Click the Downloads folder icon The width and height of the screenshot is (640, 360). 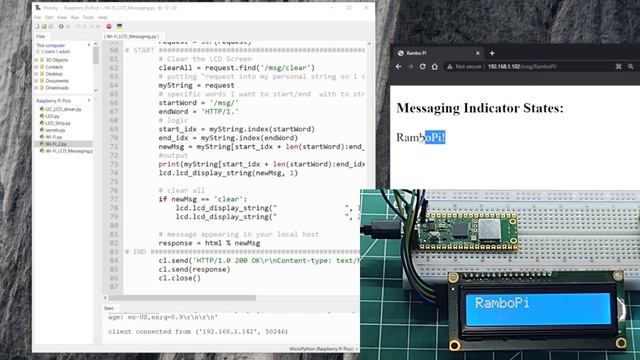[42, 88]
